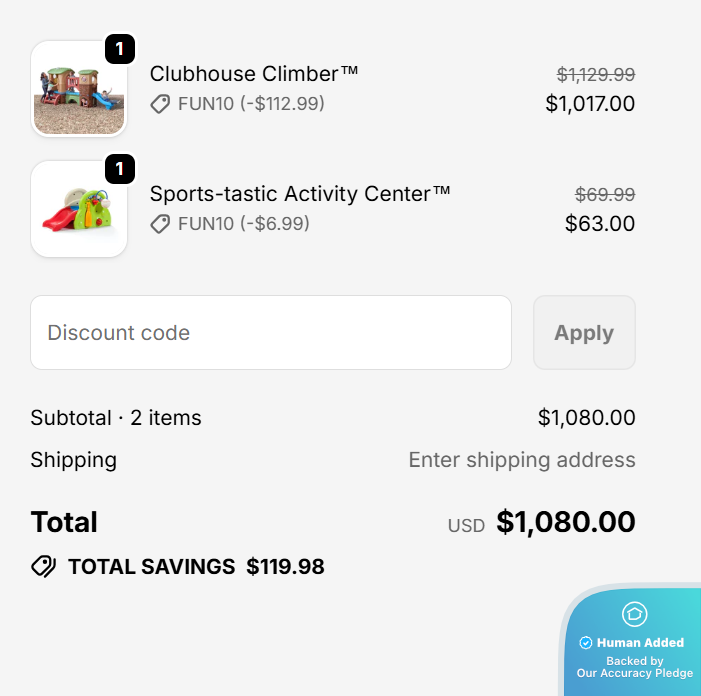Click the TOTAL SAVINGS $119.98 label
This screenshot has height=696, width=701.
point(196,567)
